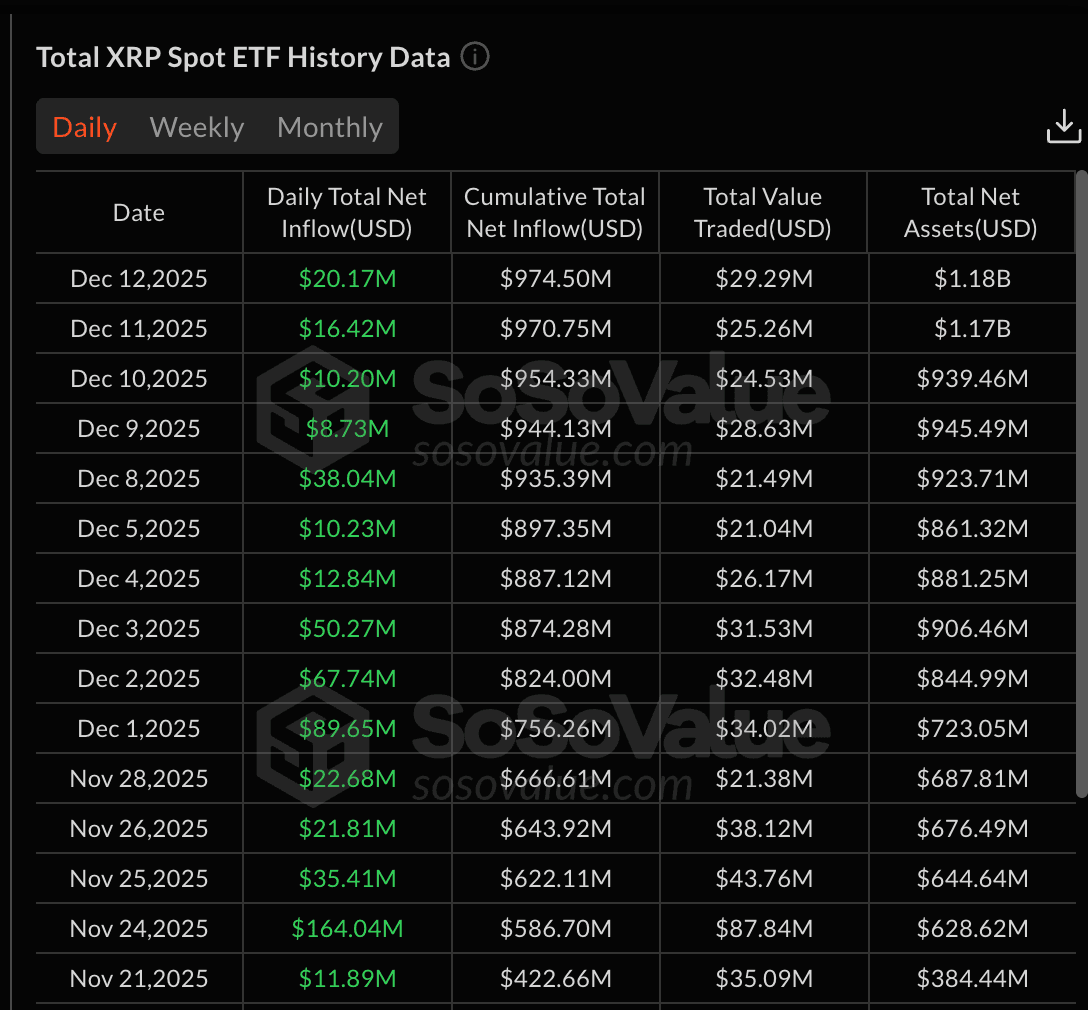The image size is (1088, 1010).
Task: Switch to the Monthly tab
Action: tap(330, 126)
